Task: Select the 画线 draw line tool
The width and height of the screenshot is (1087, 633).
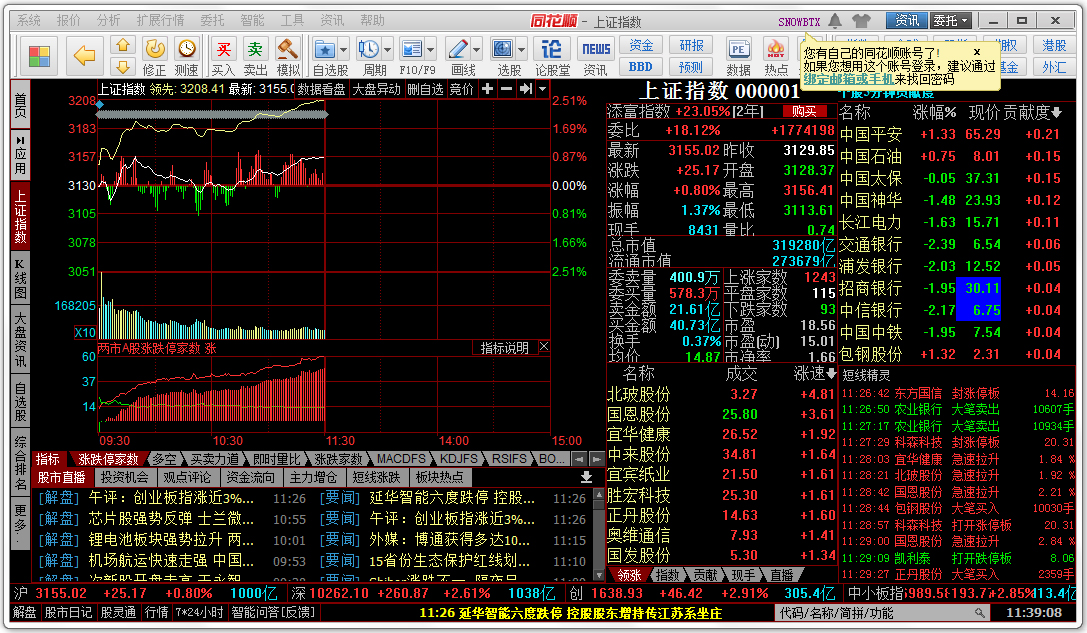Action: pyautogui.click(x=458, y=49)
